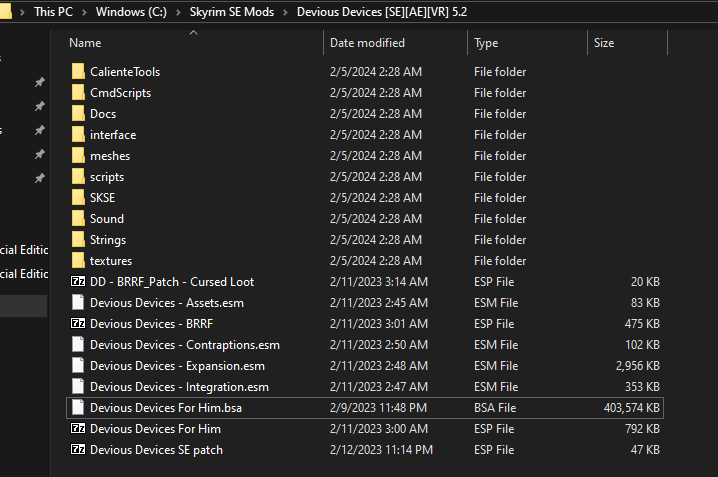
Task: Click 7z icon of Devious Devices For Him ESP
Action: (x=78, y=428)
